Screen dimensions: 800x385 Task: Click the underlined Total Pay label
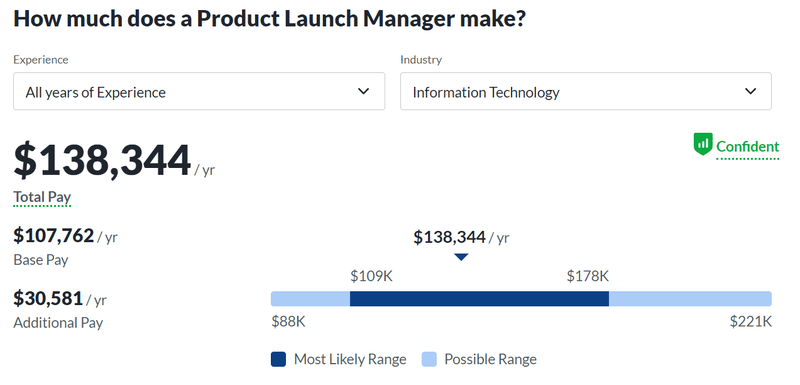pyautogui.click(x=42, y=197)
